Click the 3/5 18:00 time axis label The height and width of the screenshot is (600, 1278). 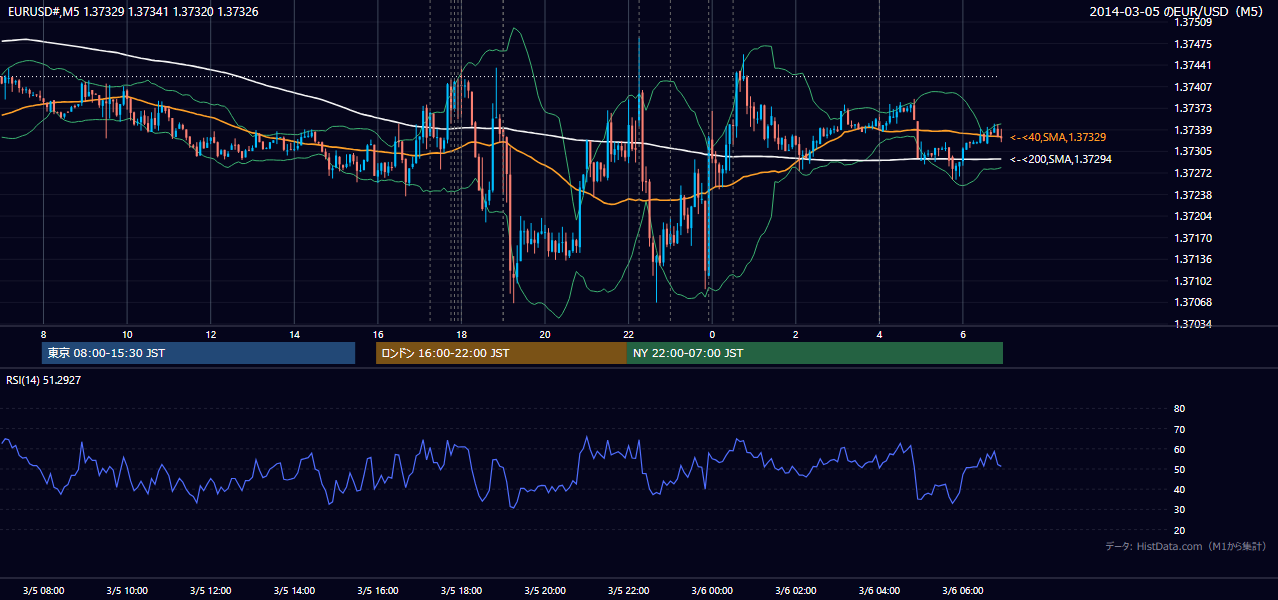click(461, 590)
